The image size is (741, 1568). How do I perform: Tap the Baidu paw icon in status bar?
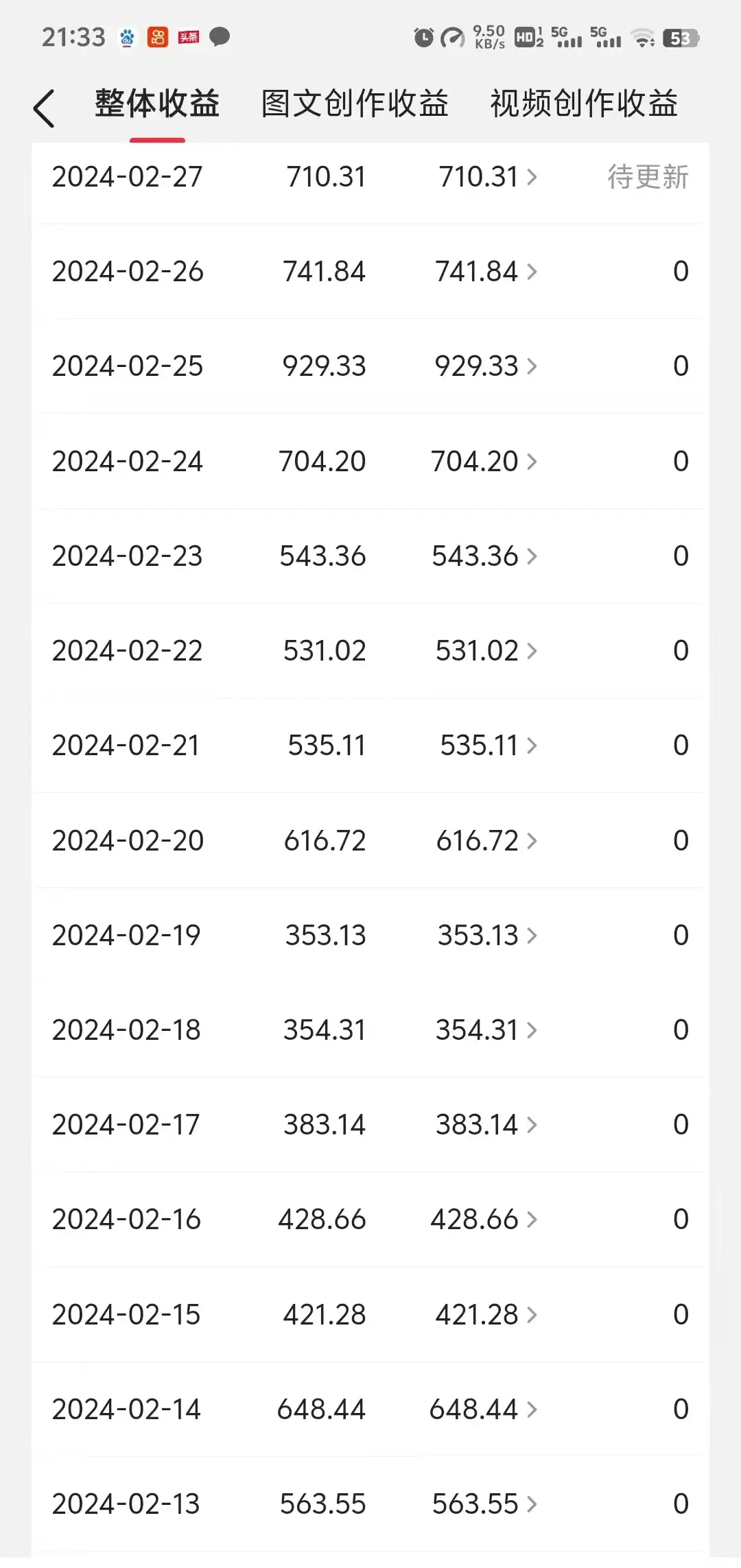[127, 38]
